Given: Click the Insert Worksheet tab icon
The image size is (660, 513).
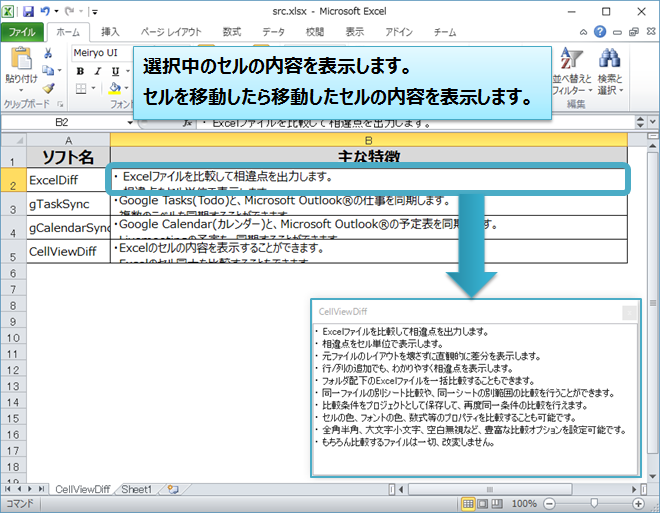Looking at the screenshot, I should [x=173, y=489].
